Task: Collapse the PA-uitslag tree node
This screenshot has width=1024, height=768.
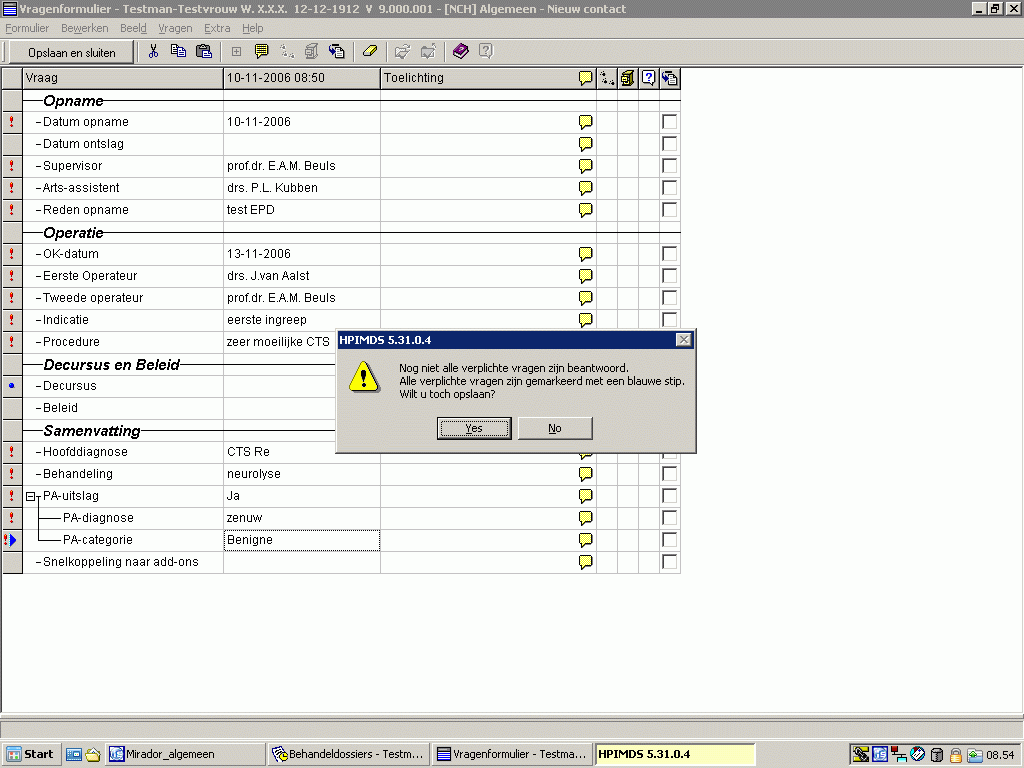Action: pyautogui.click(x=31, y=496)
